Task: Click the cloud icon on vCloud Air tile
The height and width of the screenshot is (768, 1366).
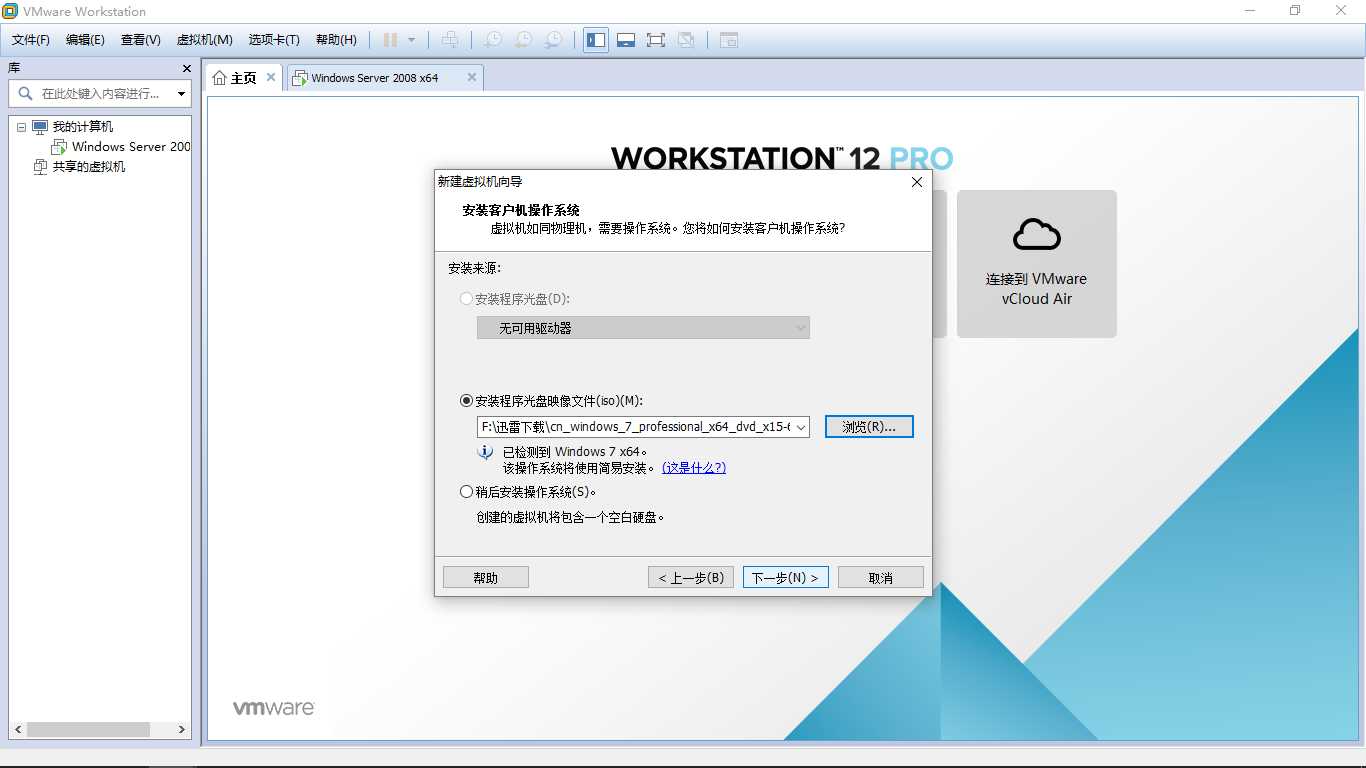Action: tap(1037, 234)
